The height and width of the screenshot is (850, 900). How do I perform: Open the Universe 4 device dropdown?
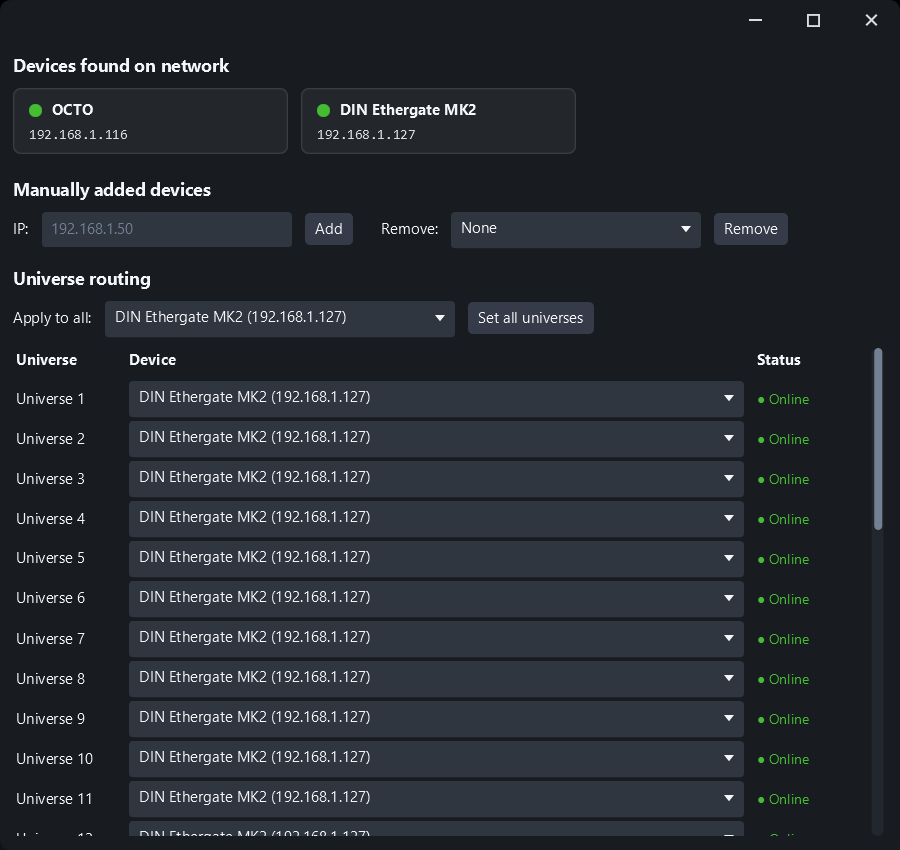click(436, 519)
